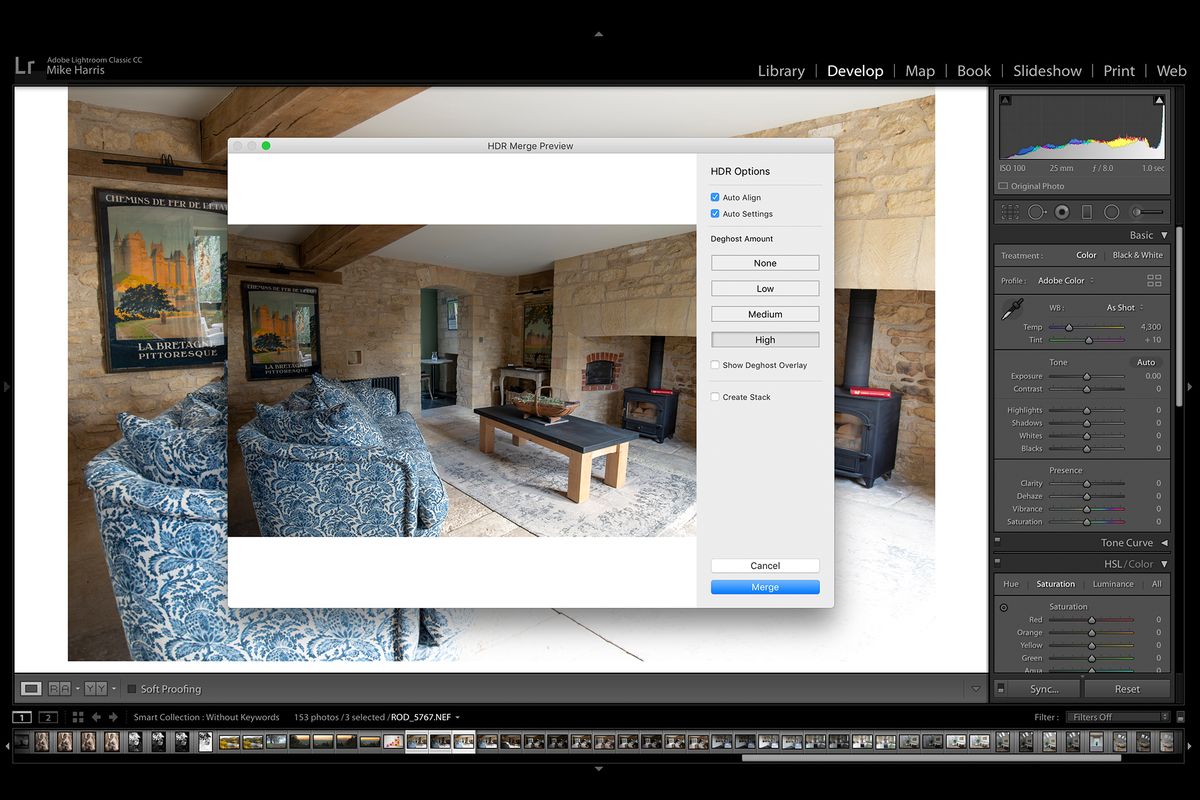
Task: Open the Profile Browser grid icon
Action: tap(1155, 281)
